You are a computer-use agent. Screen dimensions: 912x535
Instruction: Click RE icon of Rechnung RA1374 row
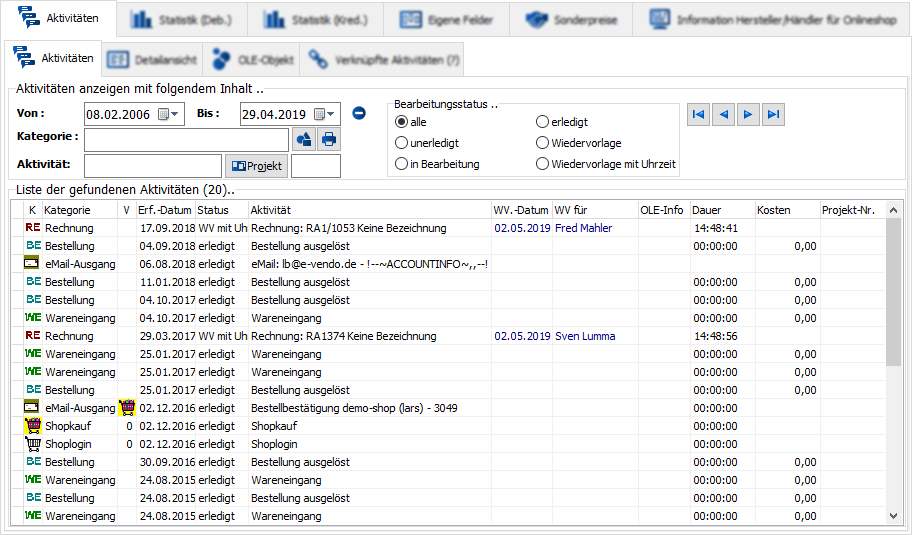coord(33,336)
